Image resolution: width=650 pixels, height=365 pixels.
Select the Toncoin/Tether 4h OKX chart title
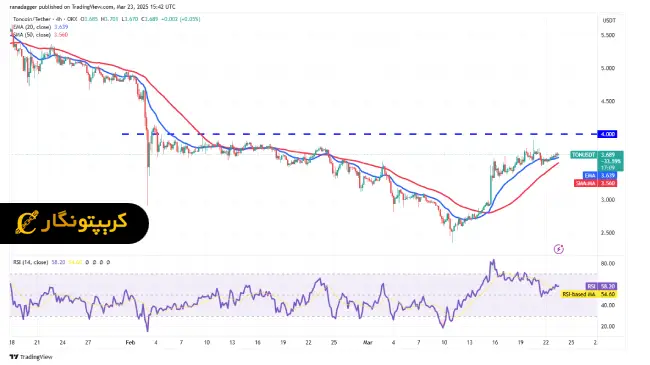coord(45,19)
